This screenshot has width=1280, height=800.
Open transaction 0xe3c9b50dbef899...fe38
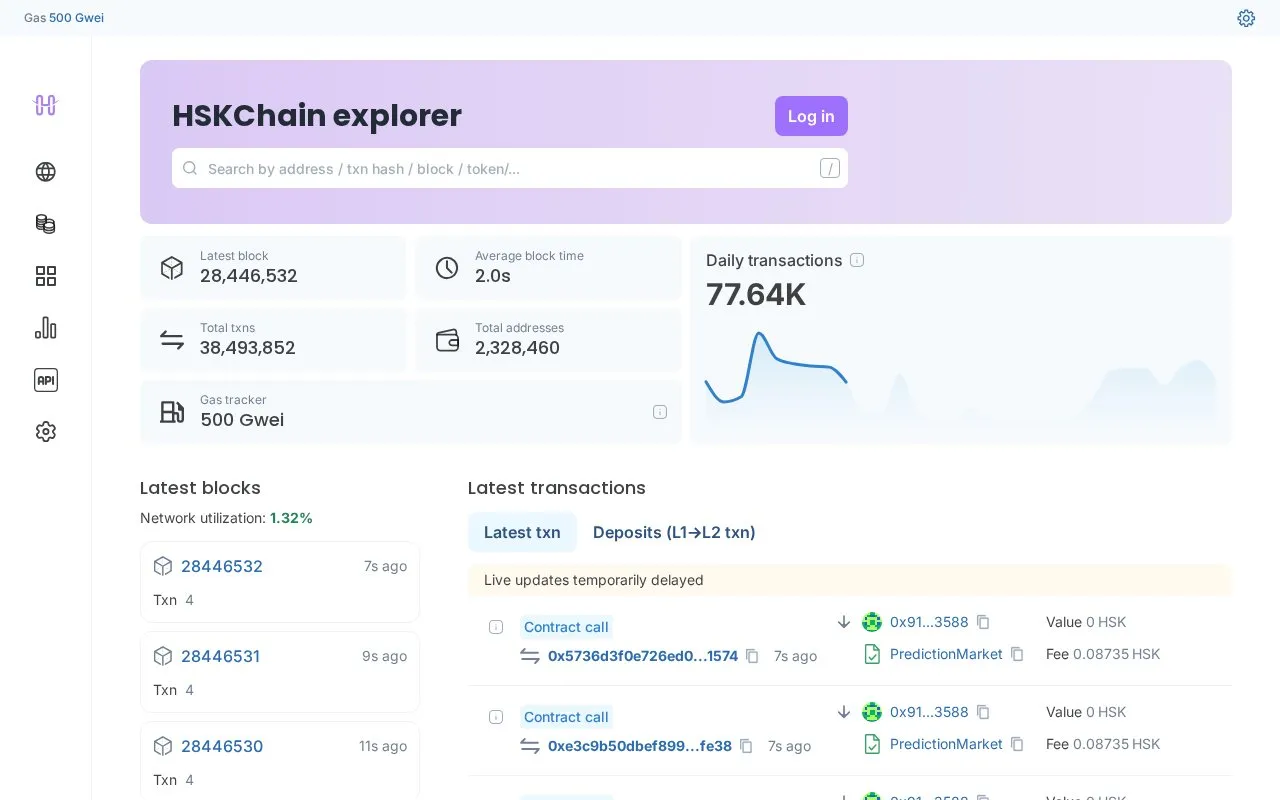[x=640, y=746]
